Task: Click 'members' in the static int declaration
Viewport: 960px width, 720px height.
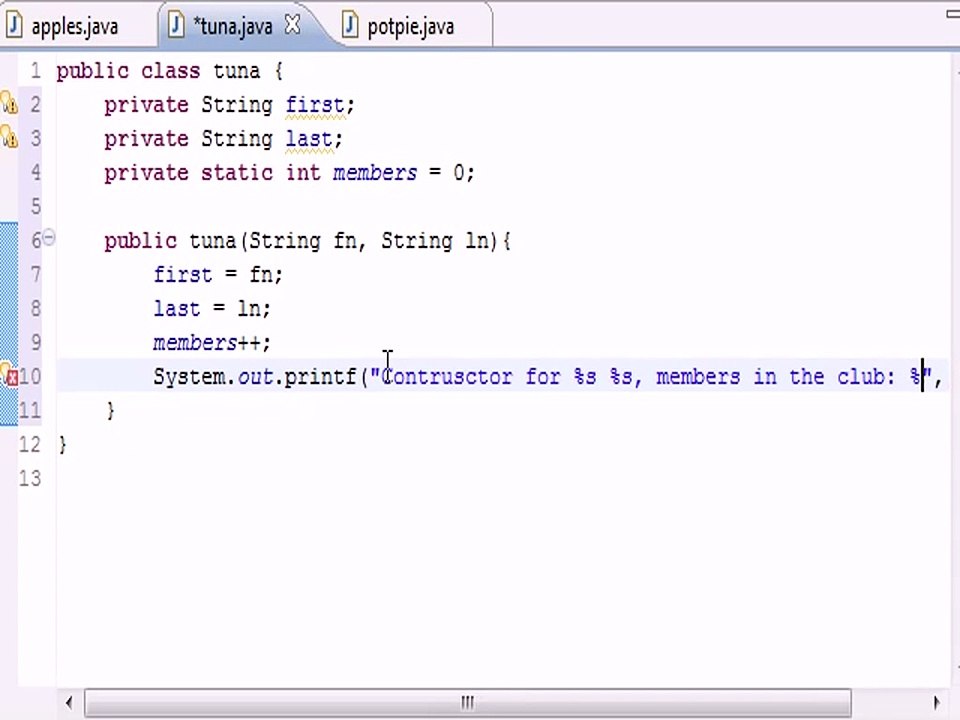Action: pyautogui.click(x=375, y=173)
